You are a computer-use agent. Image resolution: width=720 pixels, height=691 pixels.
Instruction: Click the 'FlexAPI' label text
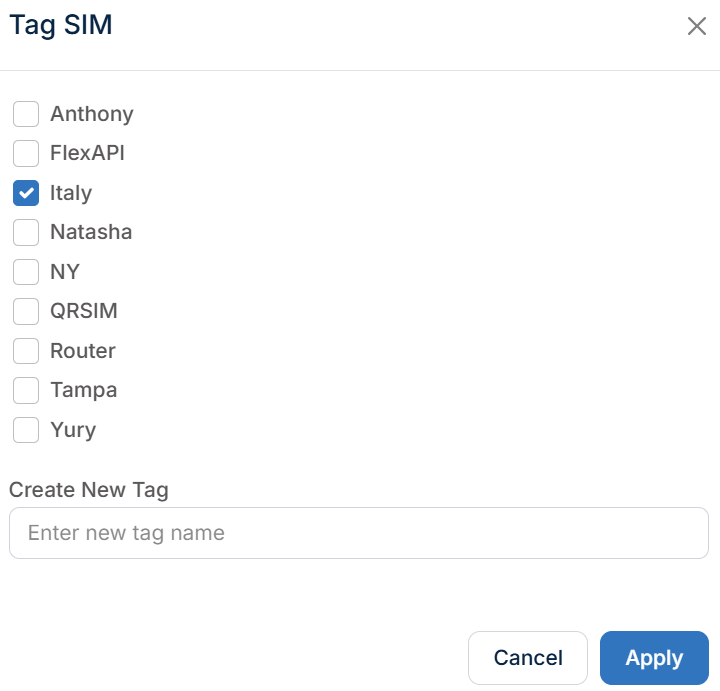click(x=87, y=153)
